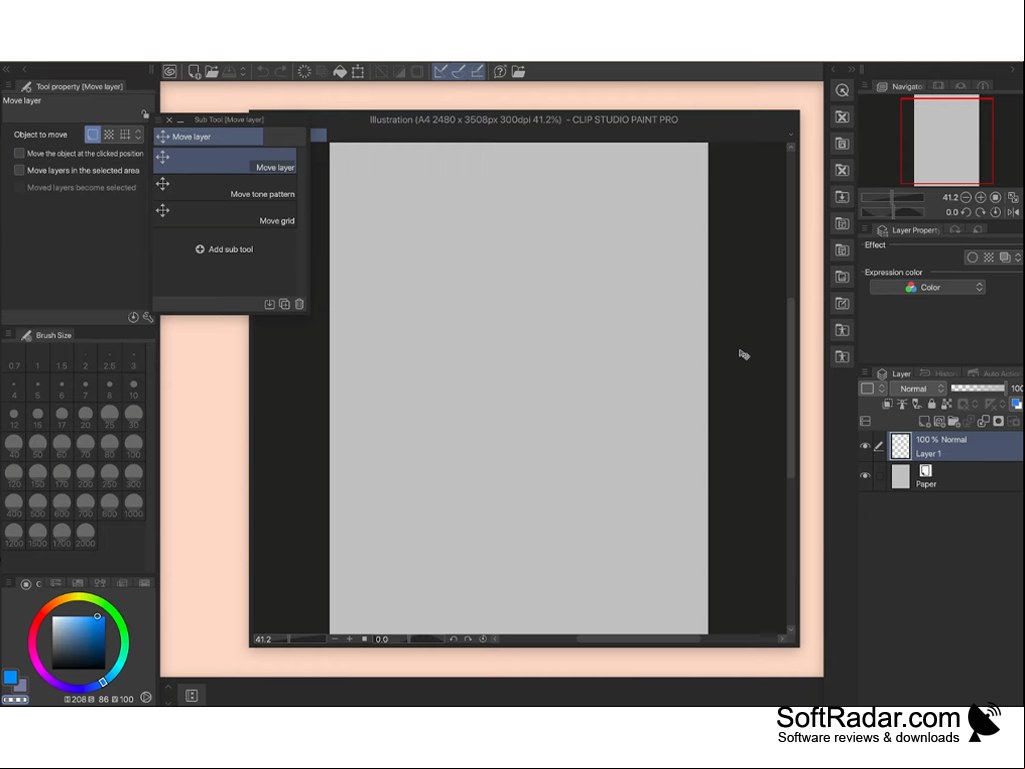Screen dimensions: 1025x769
Task: Open the Expression color Color dropdown
Action: point(927,287)
